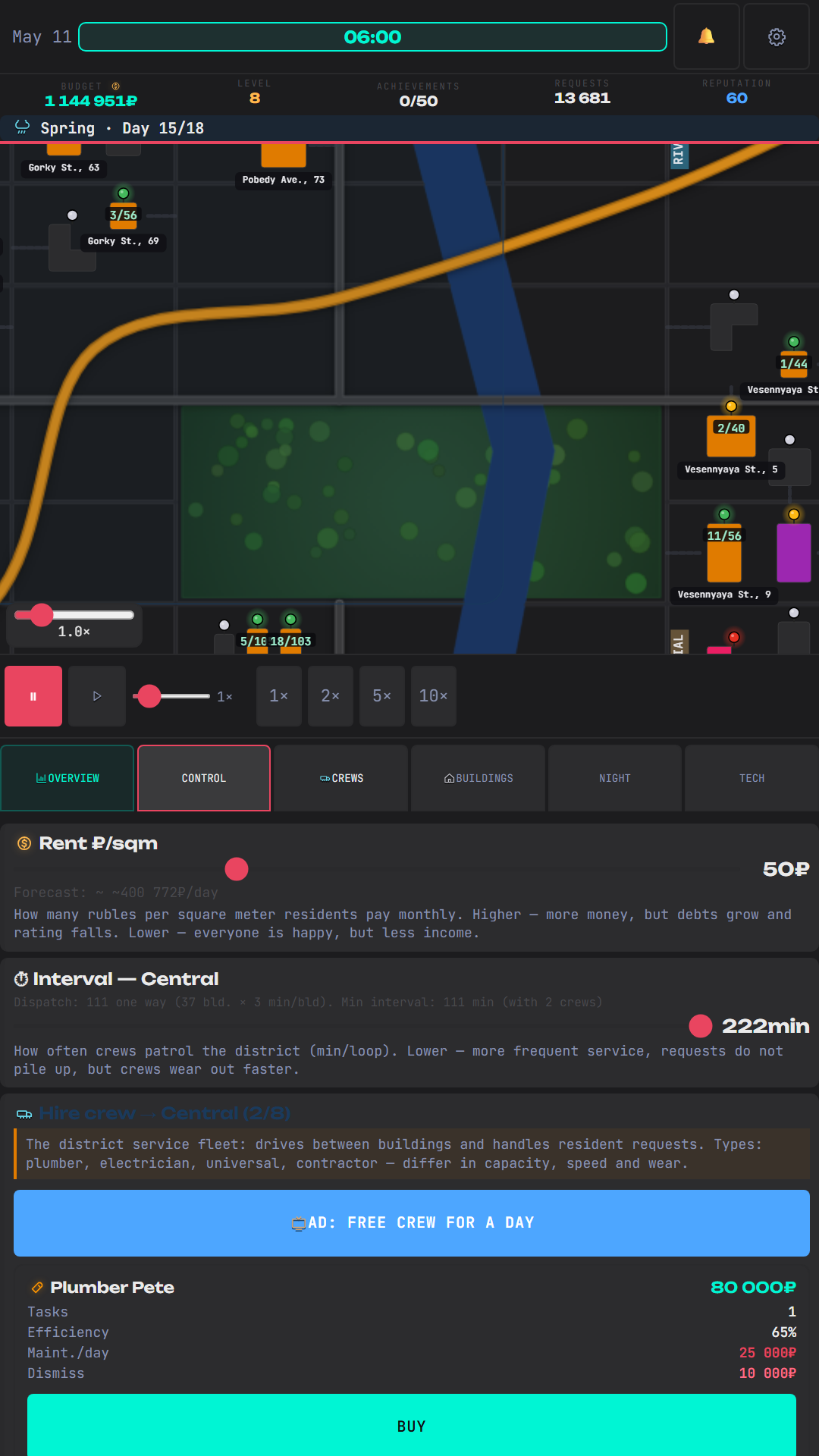Select the 5/16 building marker
The image size is (819, 1456).
pyautogui.click(x=254, y=642)
